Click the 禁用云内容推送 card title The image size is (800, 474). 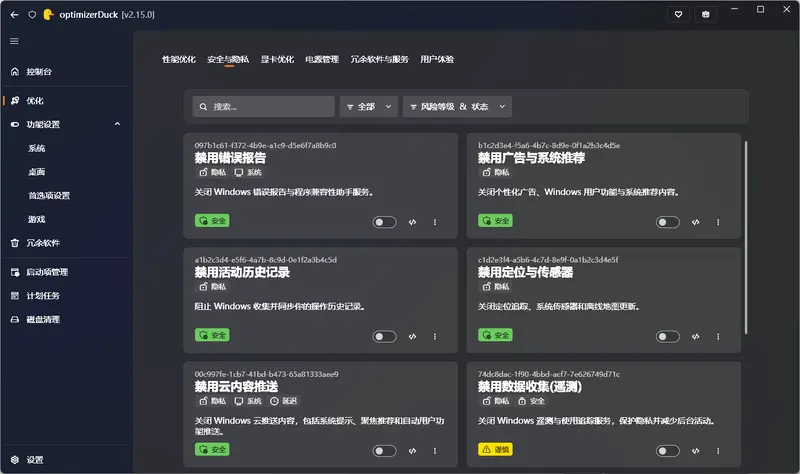pyautogui.click(x=236, y=387)
